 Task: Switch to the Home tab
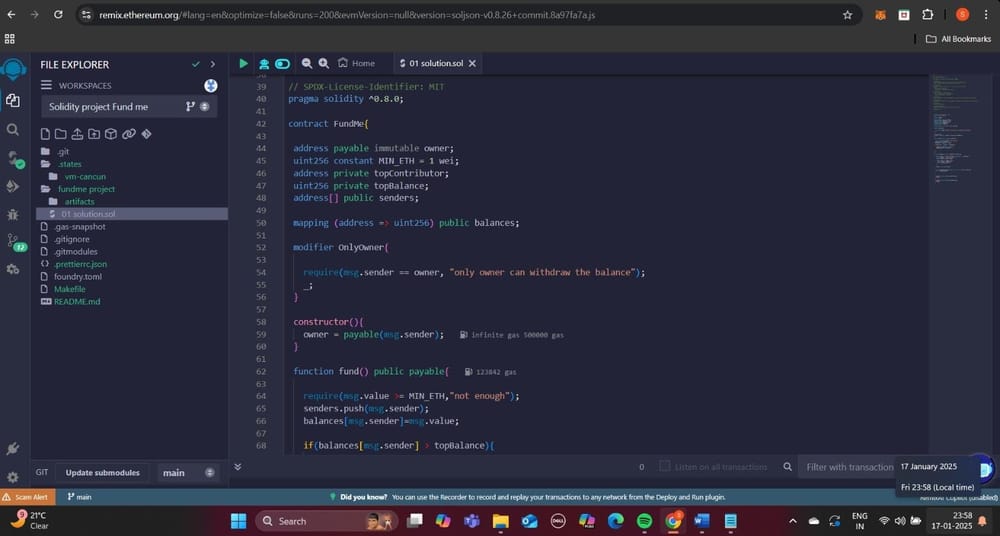coord(357,63)
